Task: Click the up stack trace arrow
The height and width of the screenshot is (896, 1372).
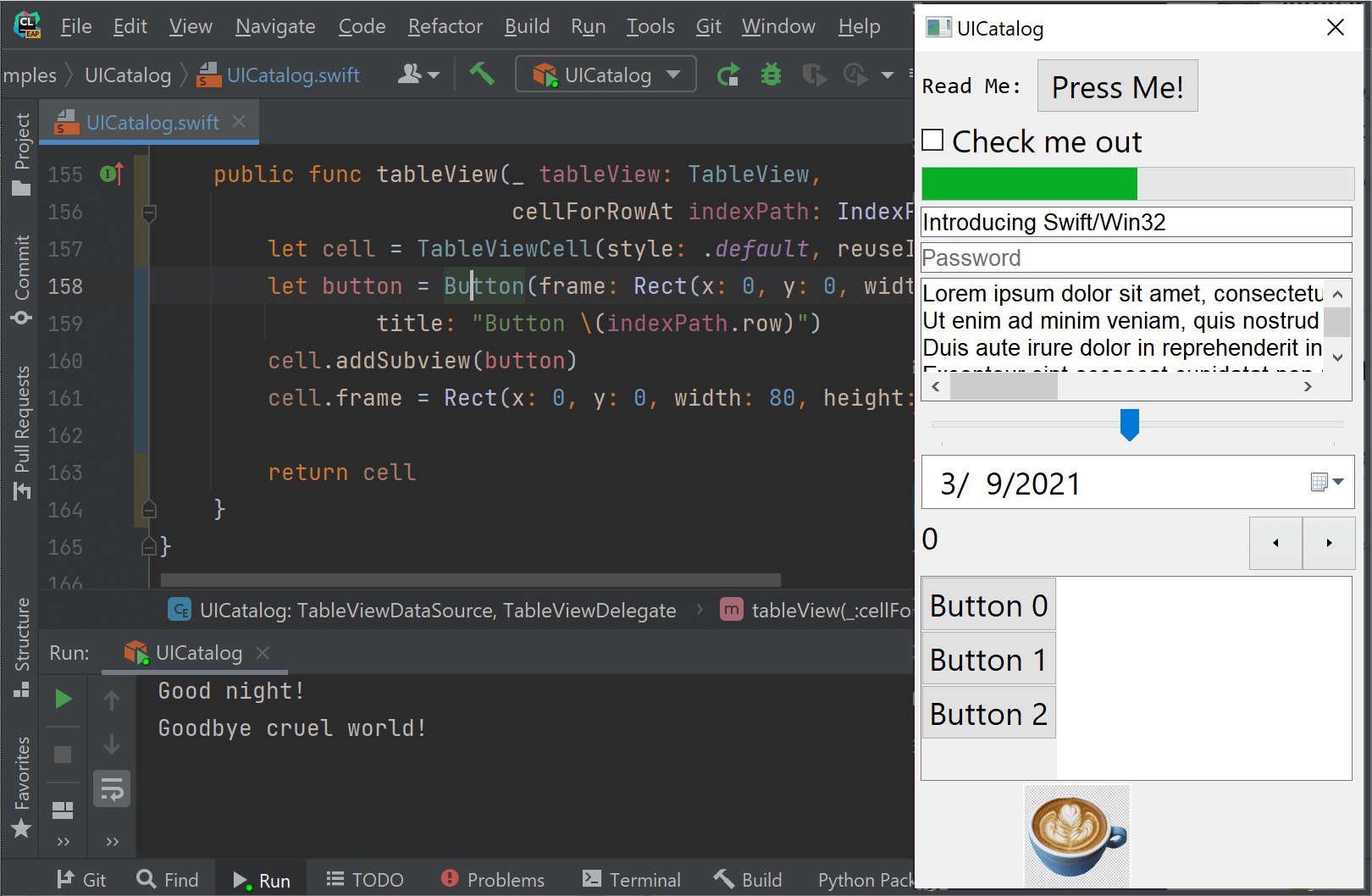Action: point(112,700)
